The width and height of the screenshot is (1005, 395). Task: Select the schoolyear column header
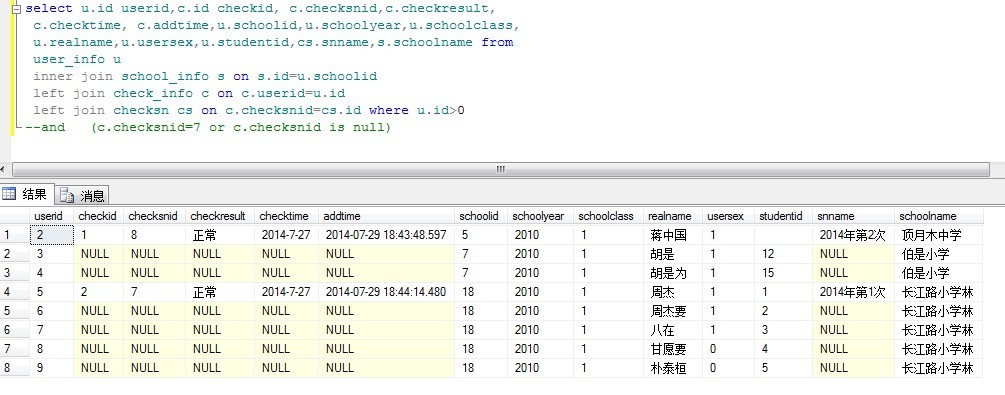coord(540,216)
